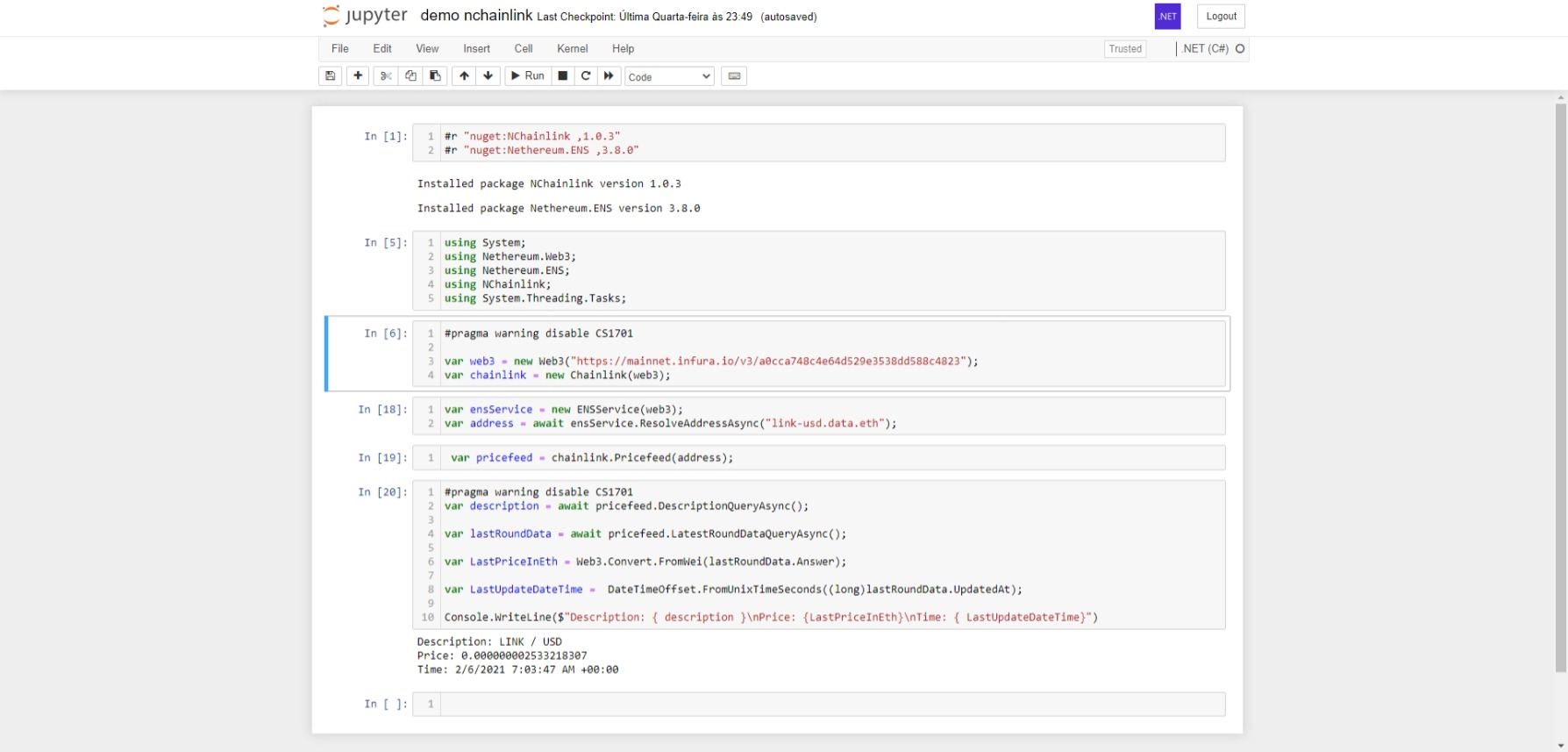The image size is (1568, 752).
Task: Click the scrollbar down arrow
Action: [x=1561, y=746]
